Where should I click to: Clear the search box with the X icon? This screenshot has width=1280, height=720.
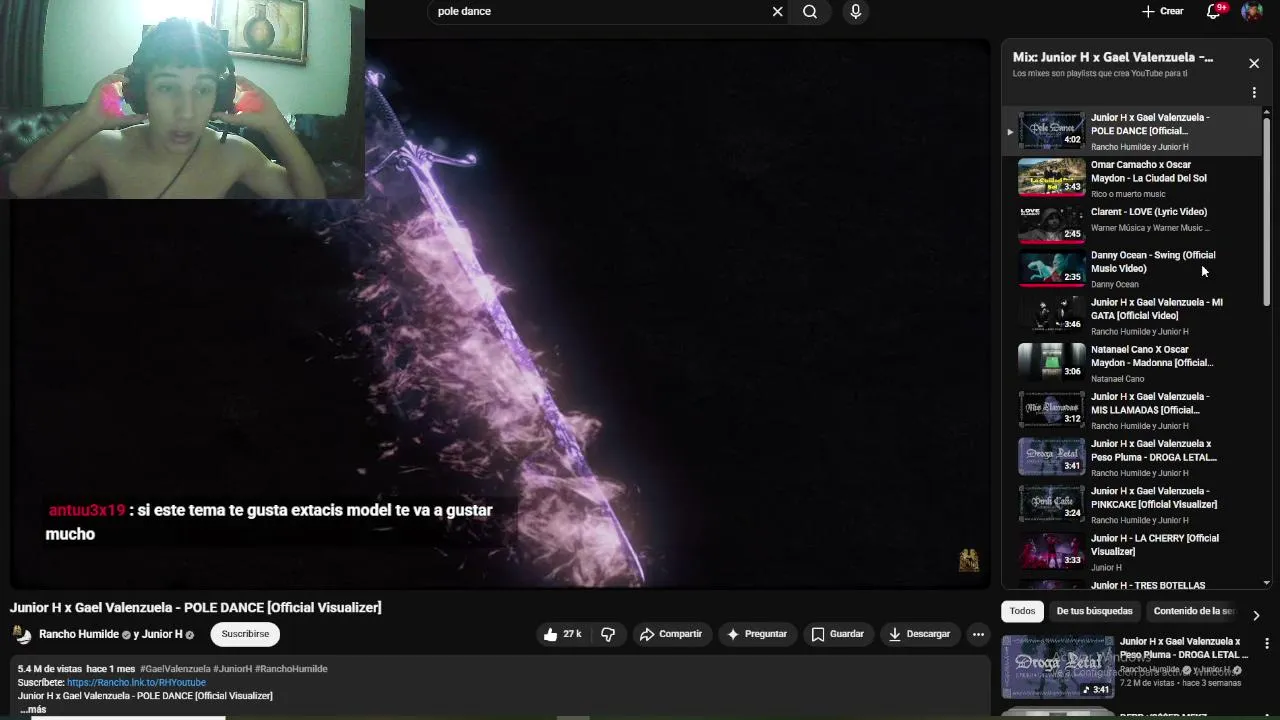click(777, 12)
